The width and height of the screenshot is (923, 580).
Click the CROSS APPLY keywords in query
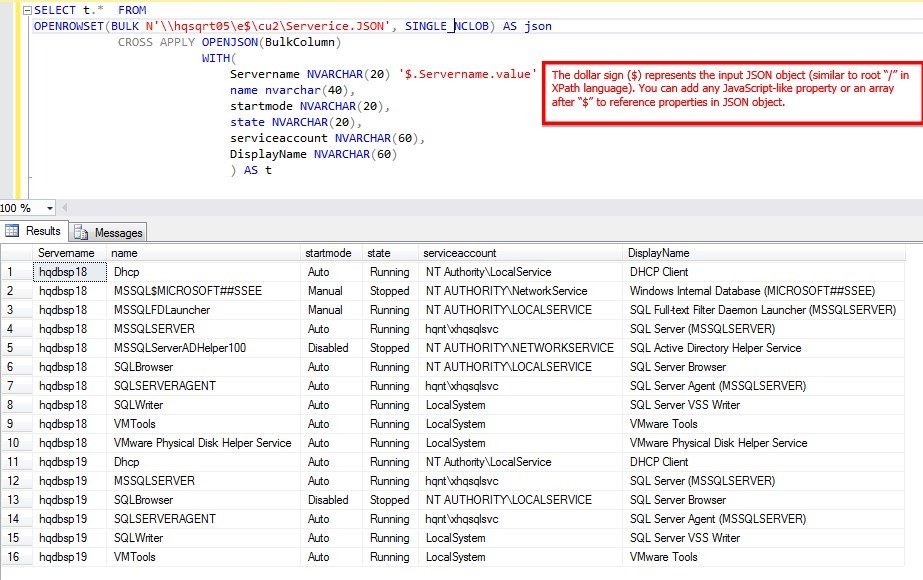[x=156, y=42]
